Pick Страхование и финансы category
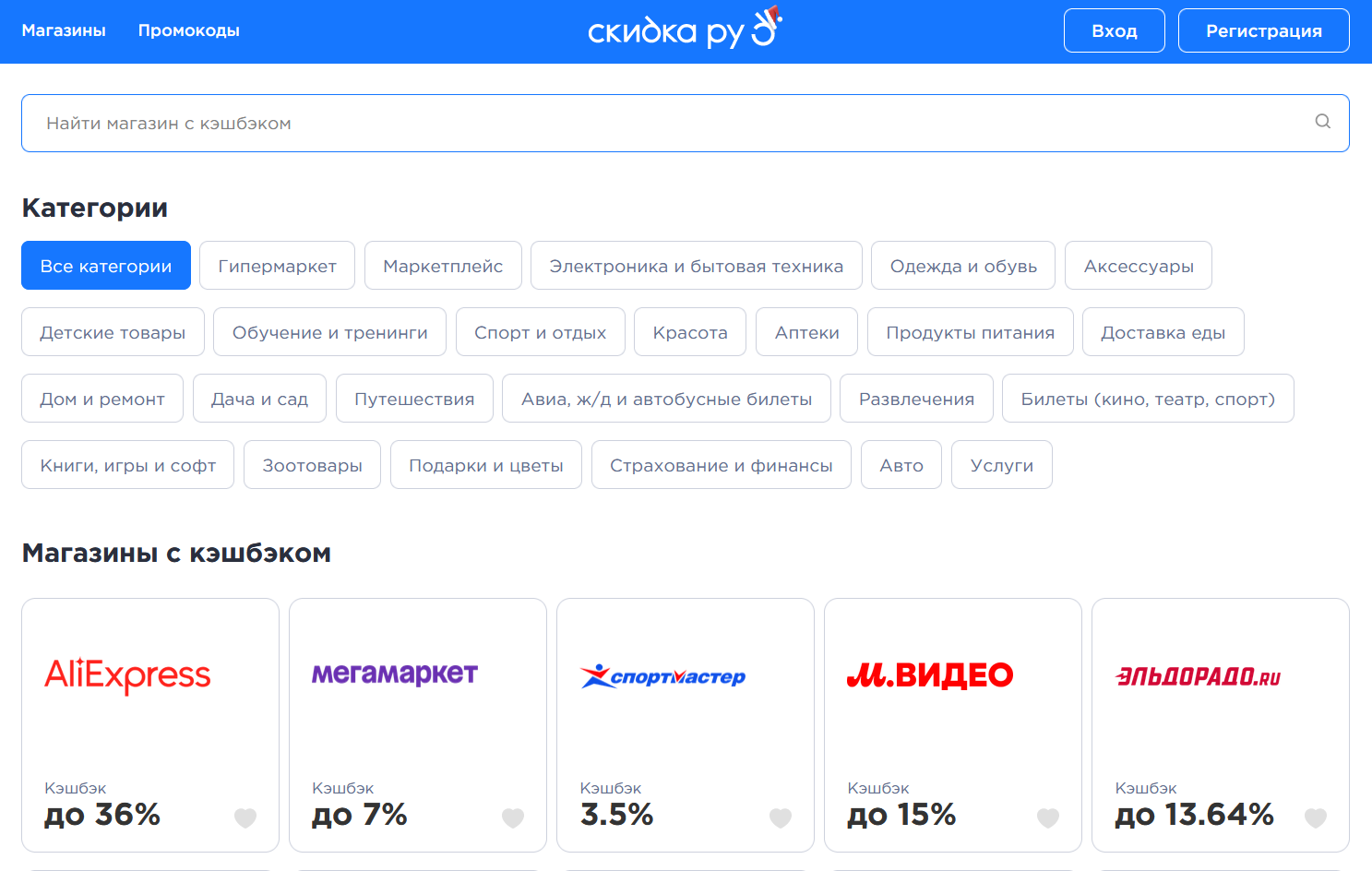Screen dimensions: 1372x871 (x=722, y=465)
